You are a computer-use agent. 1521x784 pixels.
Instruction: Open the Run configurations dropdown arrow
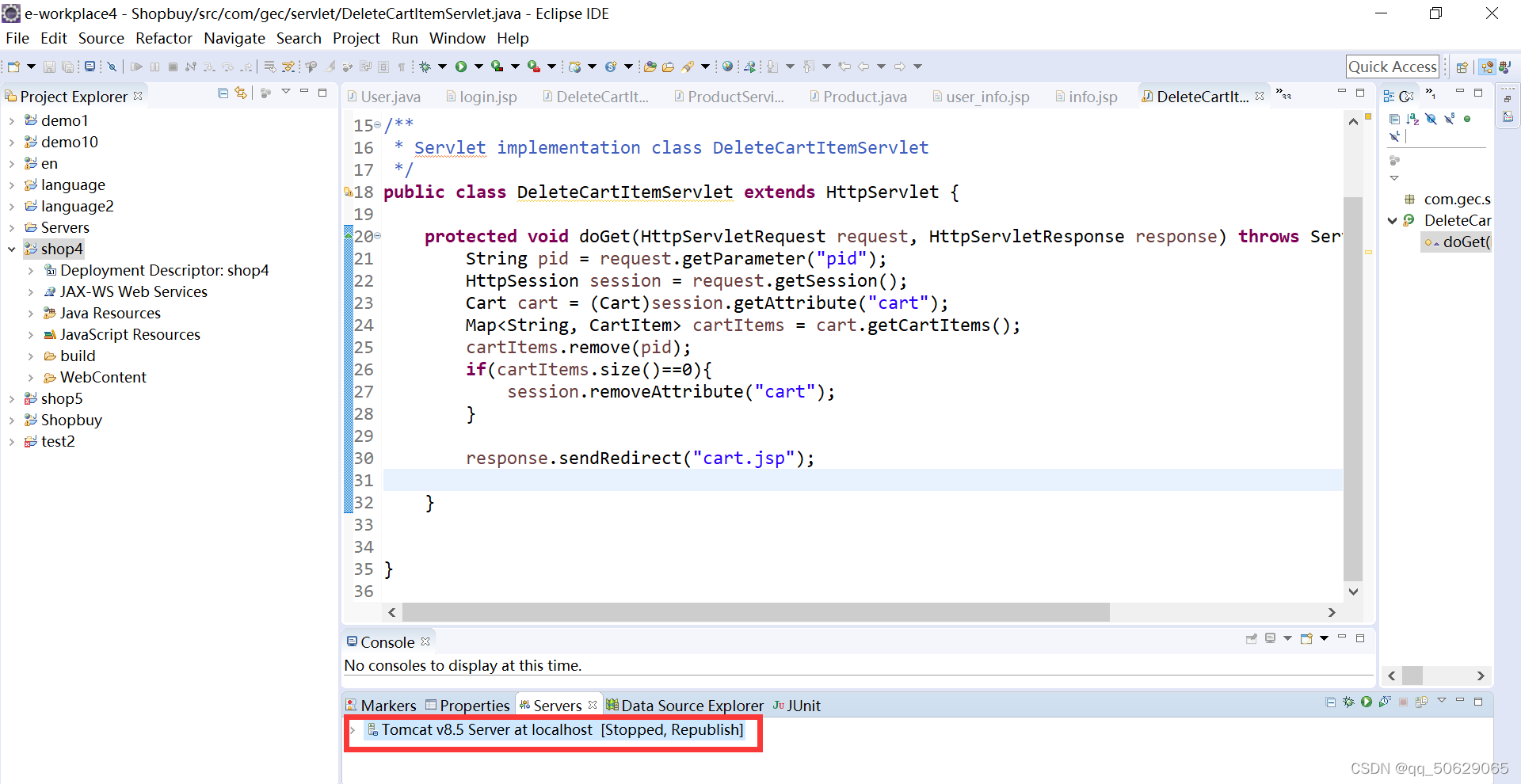tap(478, 67)
